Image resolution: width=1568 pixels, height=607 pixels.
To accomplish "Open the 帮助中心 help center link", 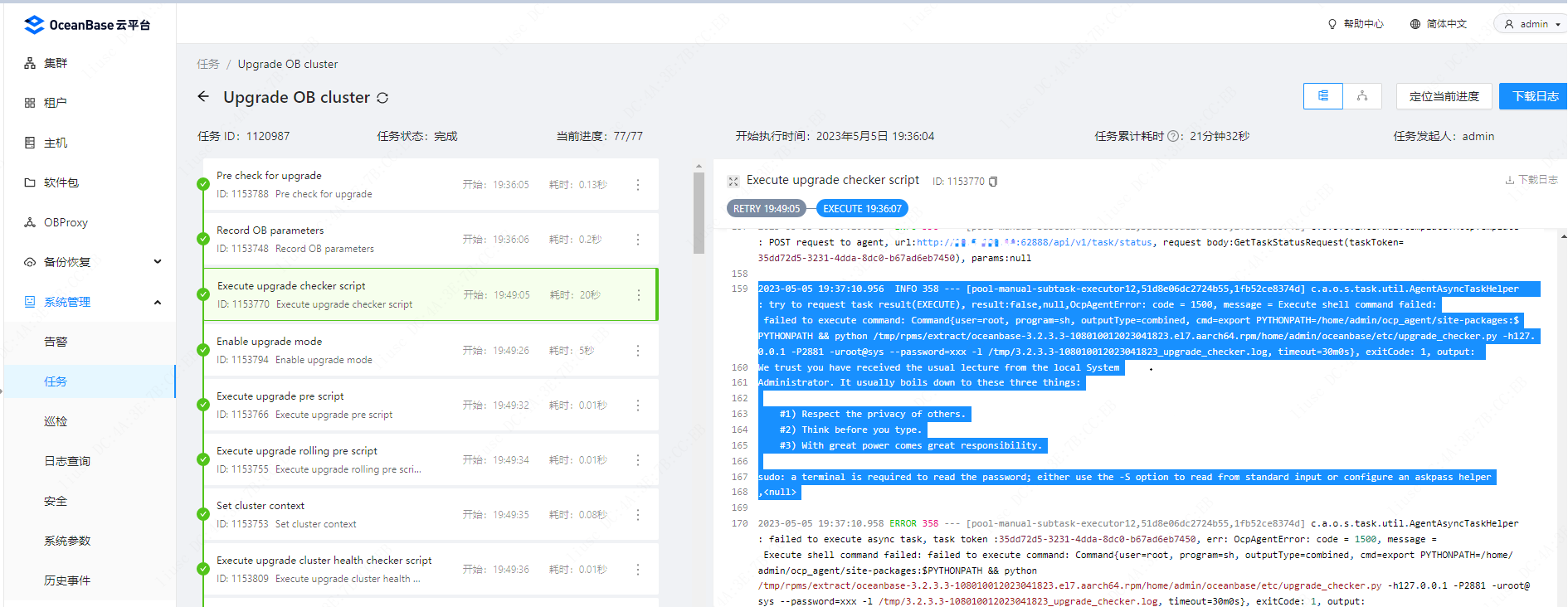I will pos(1356,24).
